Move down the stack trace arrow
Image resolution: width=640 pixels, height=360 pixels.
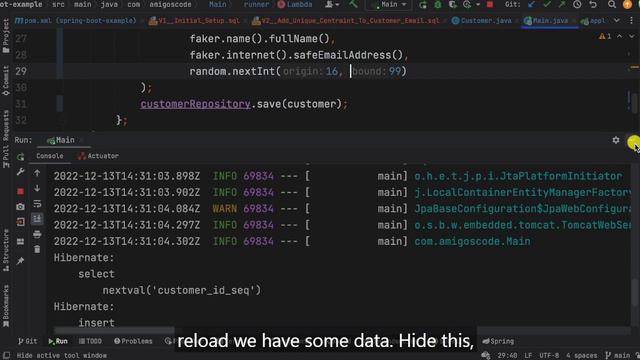point(37,188)
